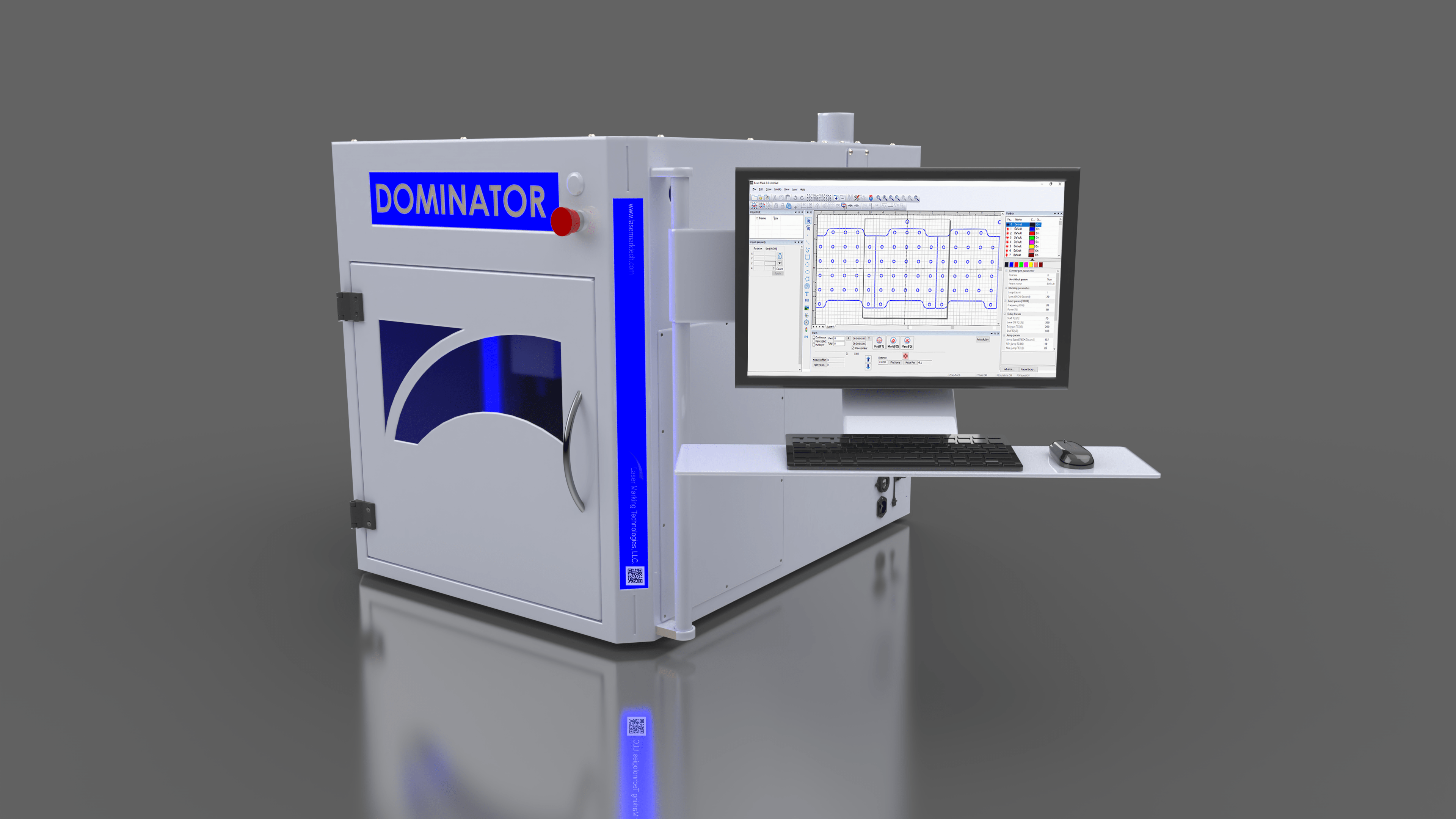Click the Advance button in Penbox

[x=1009, y=370]
